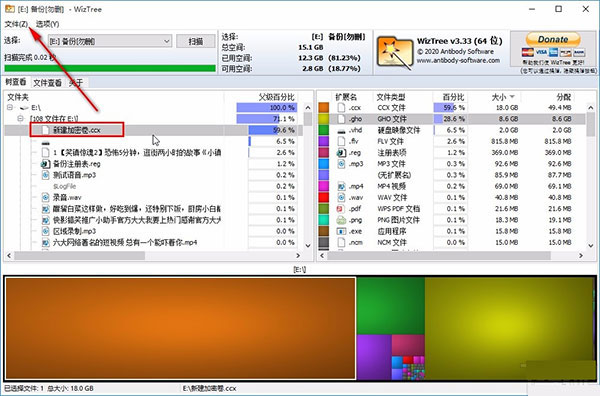Switch to the 文件查看 tab
The image size is (600, 396).
(x=47, y=83)
